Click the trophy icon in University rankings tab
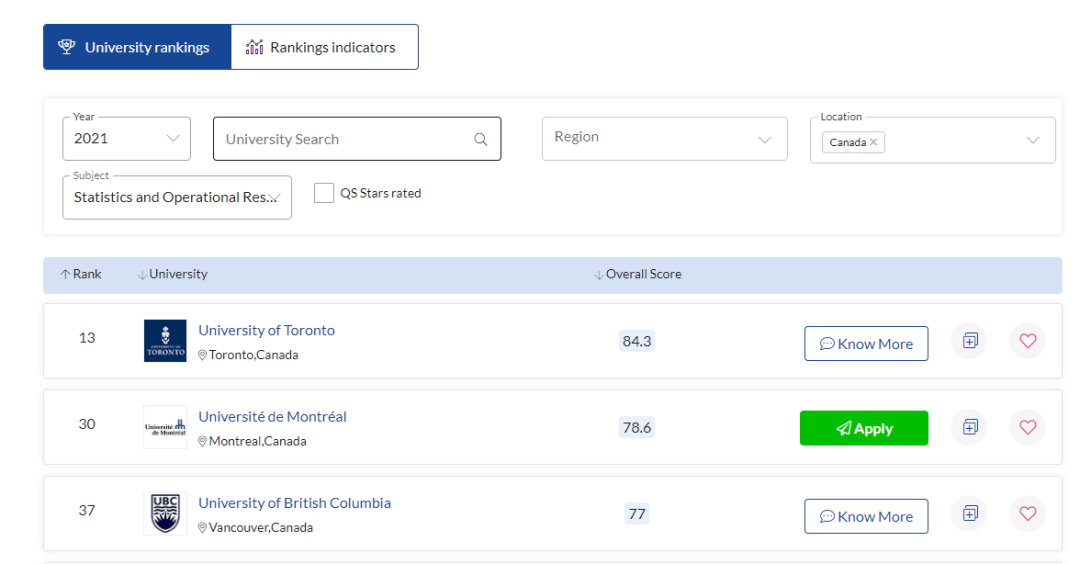The image size is (1080, 564). (x=67, y=47)
